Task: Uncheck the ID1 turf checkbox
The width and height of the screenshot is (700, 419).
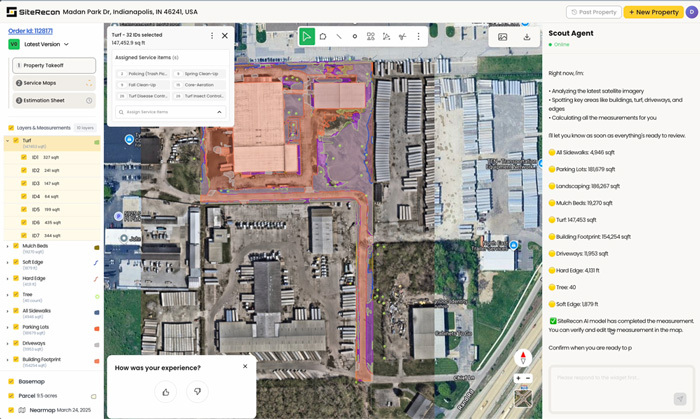Action: click(x=24, y=157)
